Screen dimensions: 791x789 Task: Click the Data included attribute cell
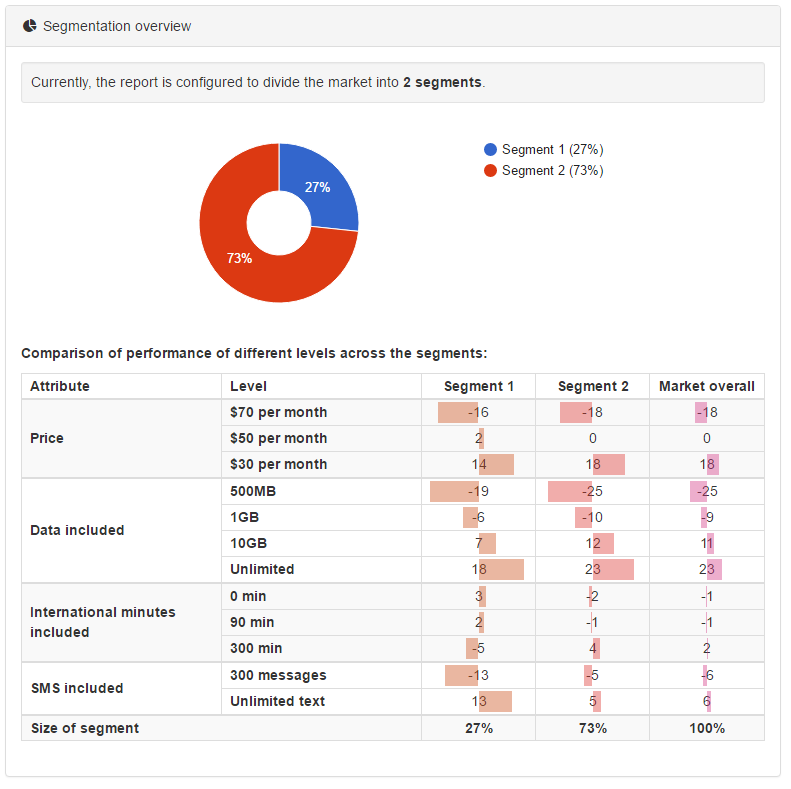click(x=121, y=530)
